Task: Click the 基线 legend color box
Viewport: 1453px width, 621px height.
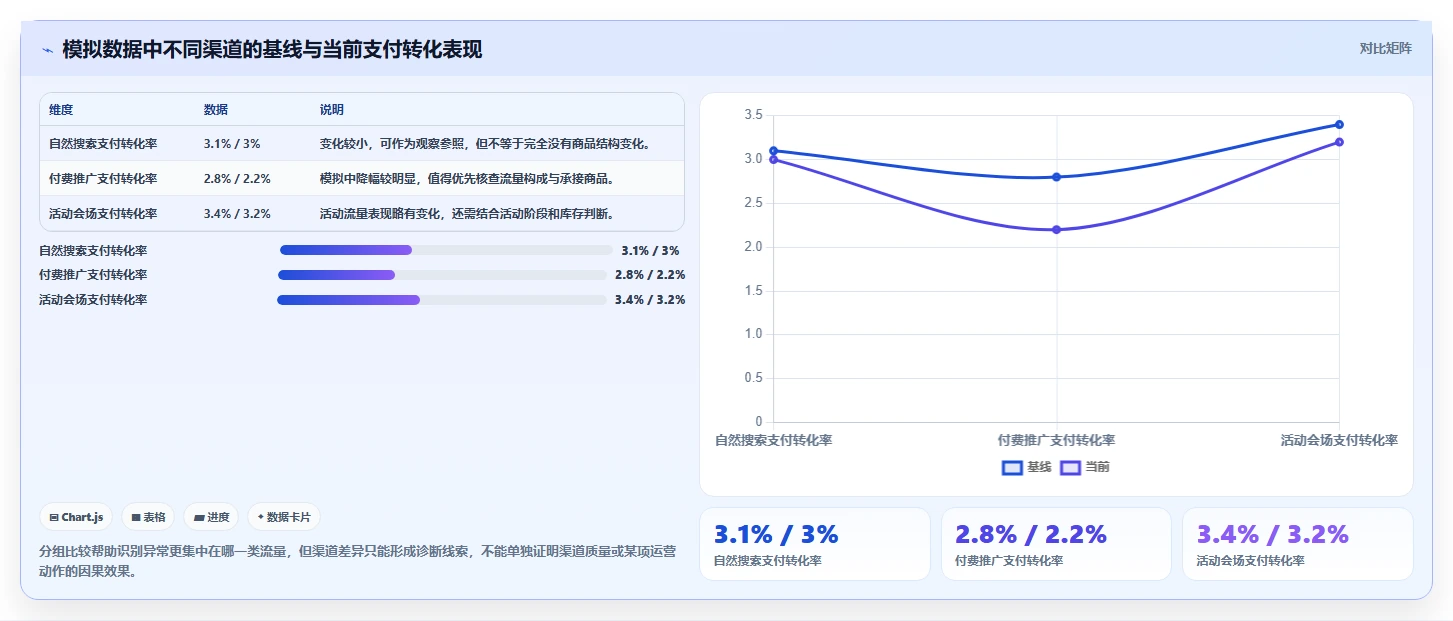Action: (x=1012, y=467)
